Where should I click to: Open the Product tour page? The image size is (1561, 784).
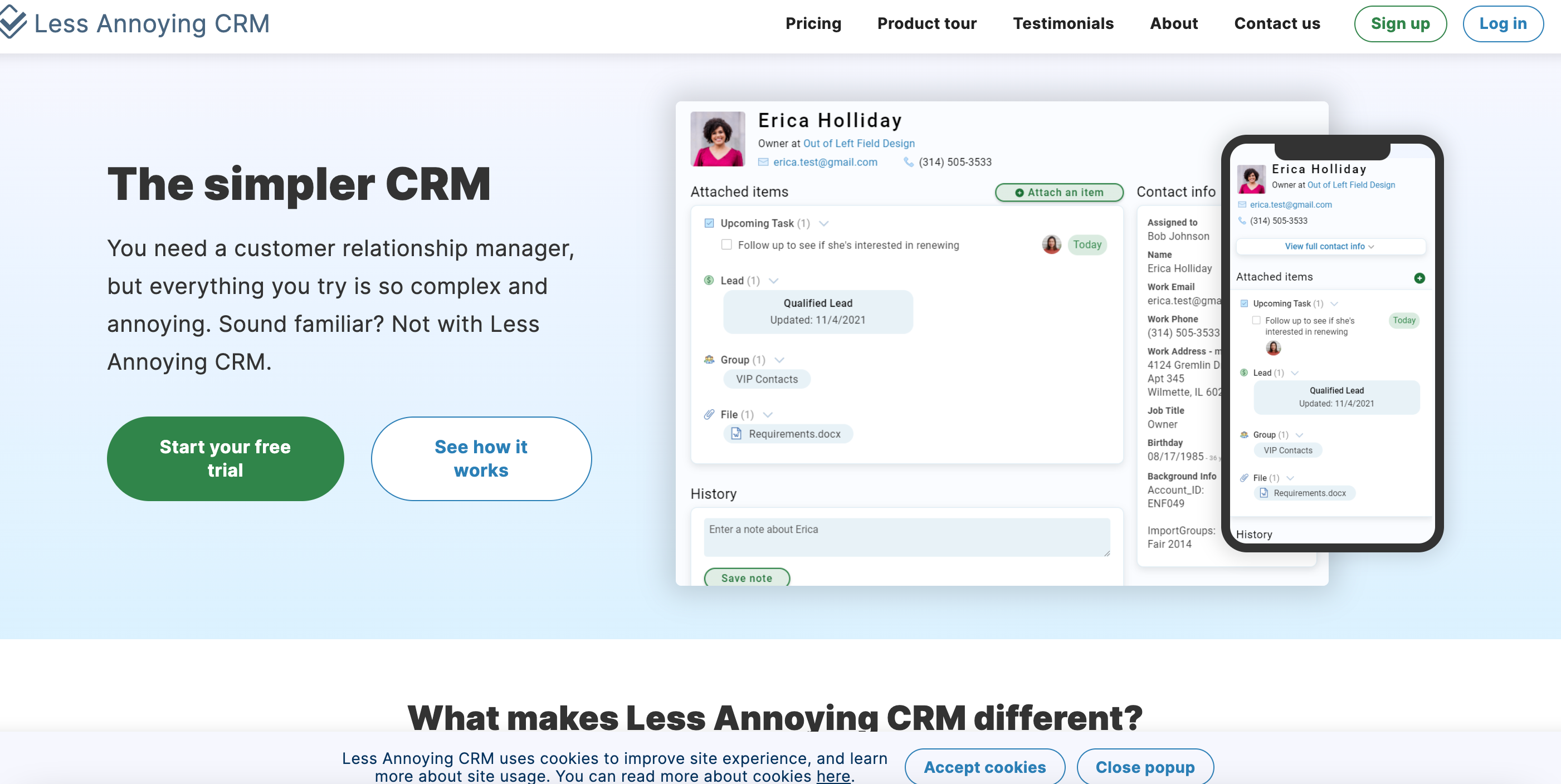click(926, 23)
